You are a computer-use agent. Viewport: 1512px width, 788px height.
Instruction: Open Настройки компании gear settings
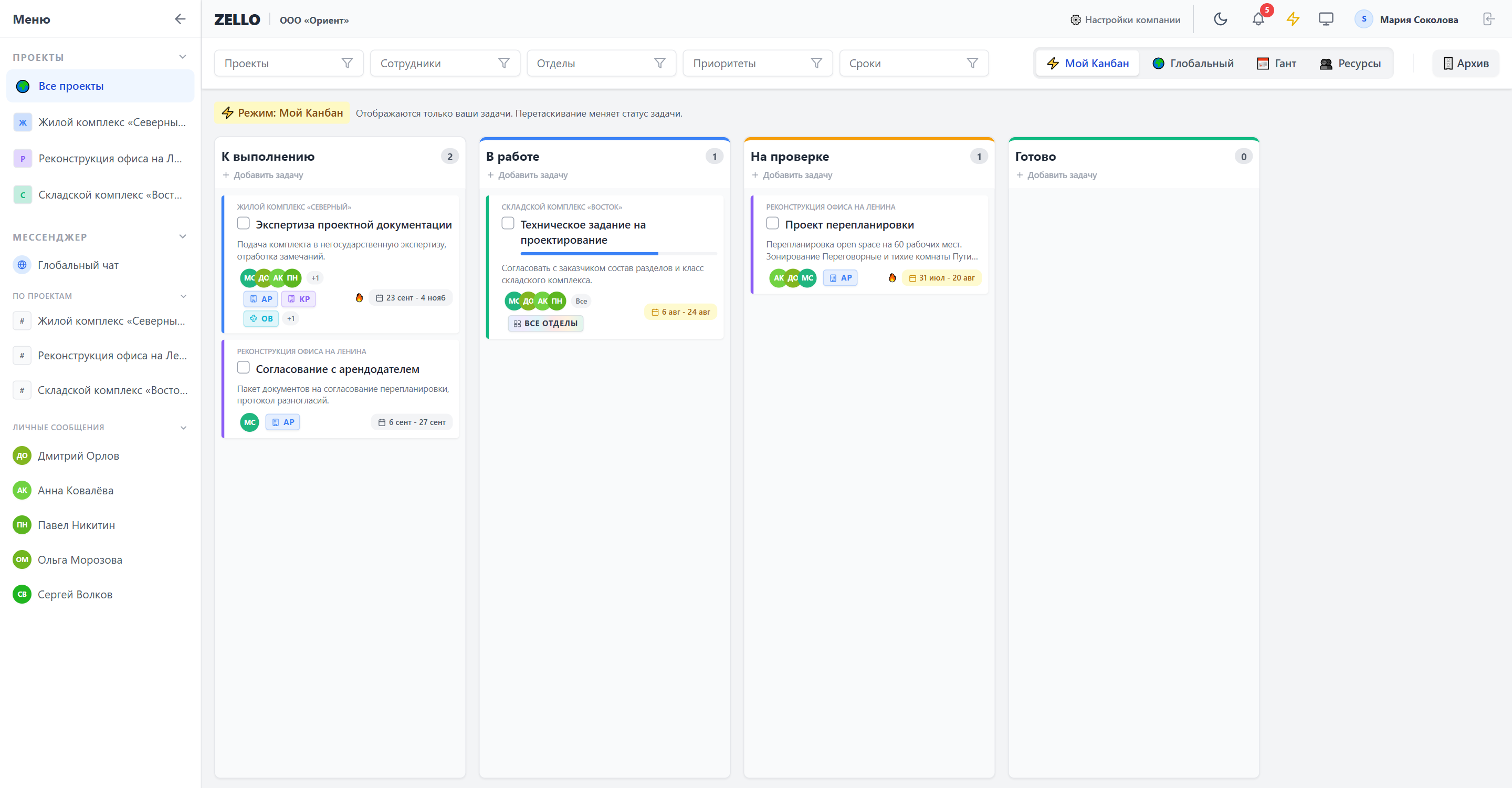pyautogui.click(x=1125, y=20)
